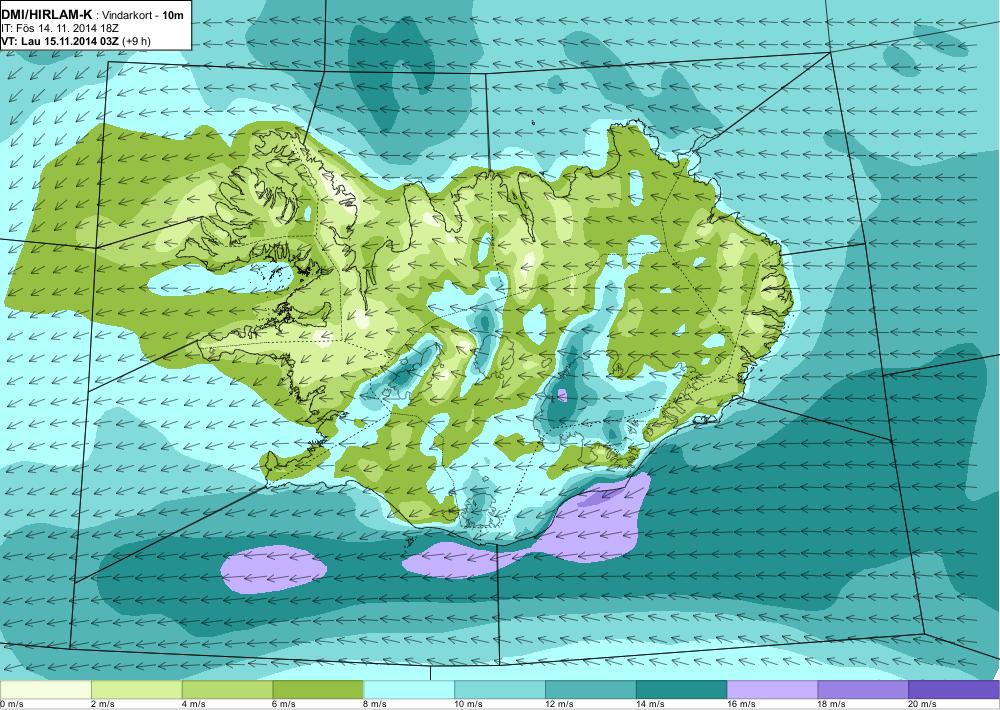Click the legend swatch between 18 and 20 m/s
The height and width of the screenshot is (710, 1000).
tap(863, 690)
